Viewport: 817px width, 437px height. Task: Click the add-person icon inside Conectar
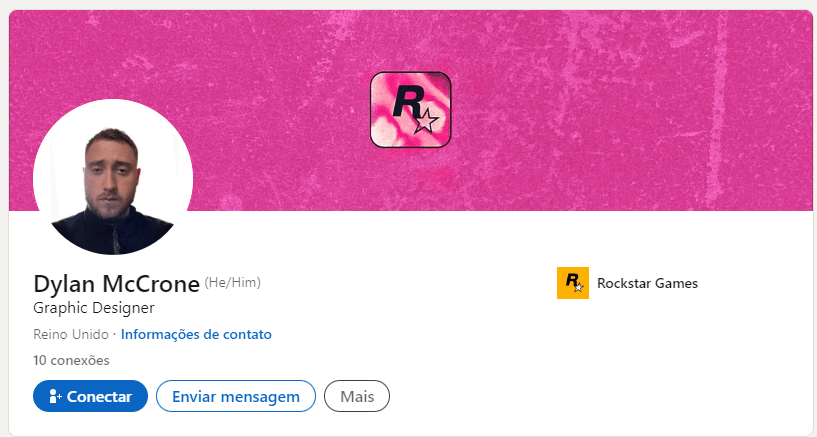pyautogui.click(x=56, y=396)
